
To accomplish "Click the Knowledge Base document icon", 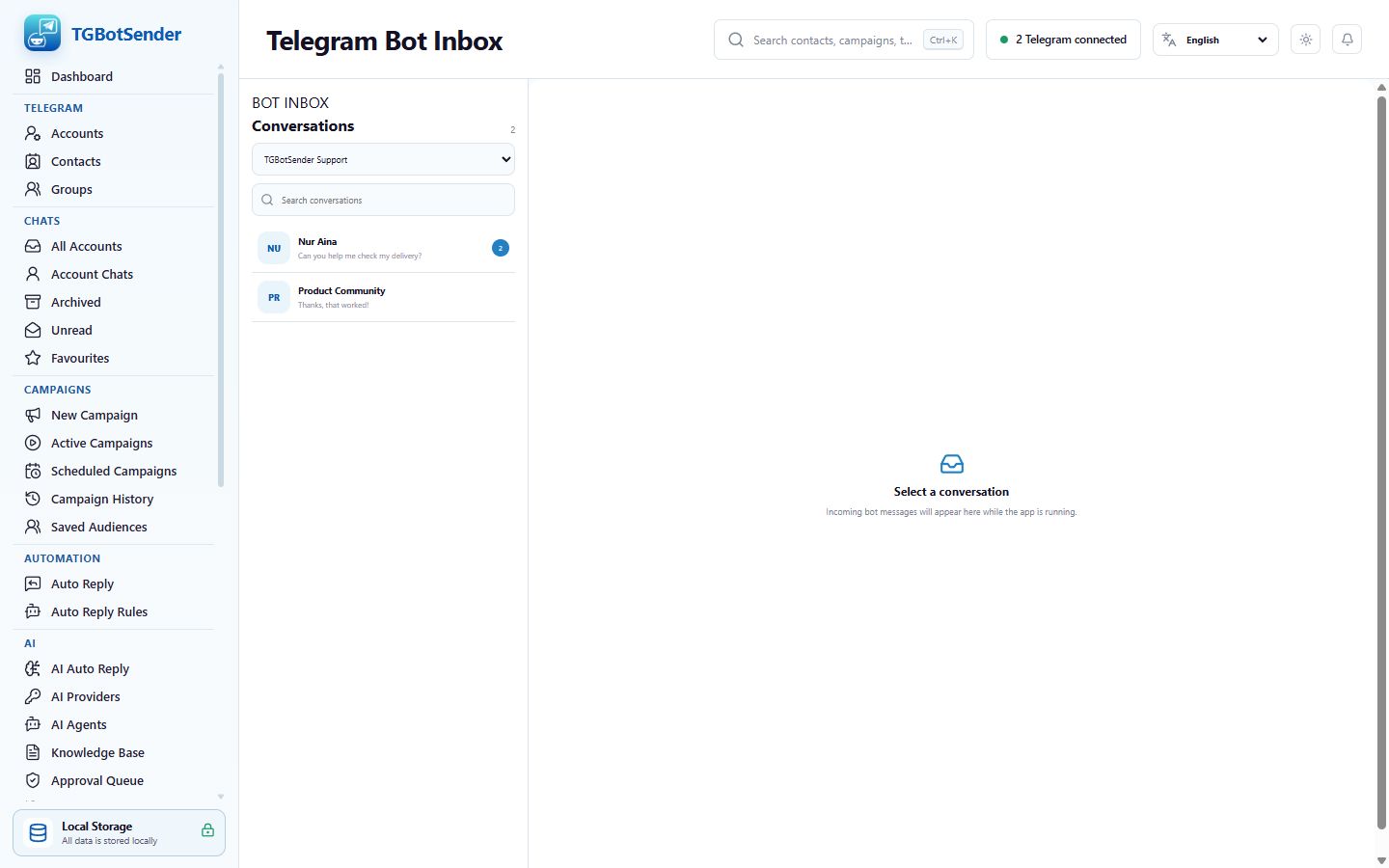I will [33, 752].
